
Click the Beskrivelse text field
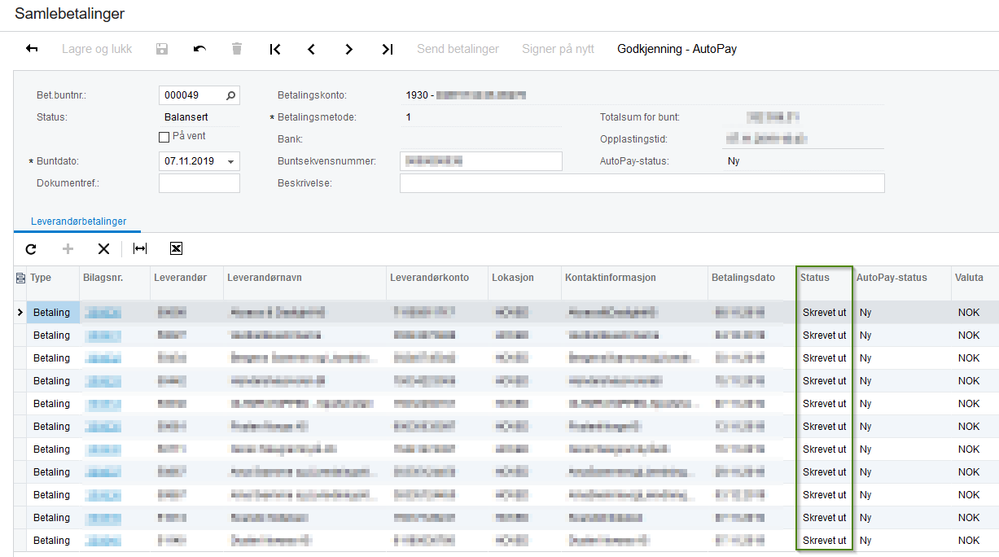[x=642, y=183]
